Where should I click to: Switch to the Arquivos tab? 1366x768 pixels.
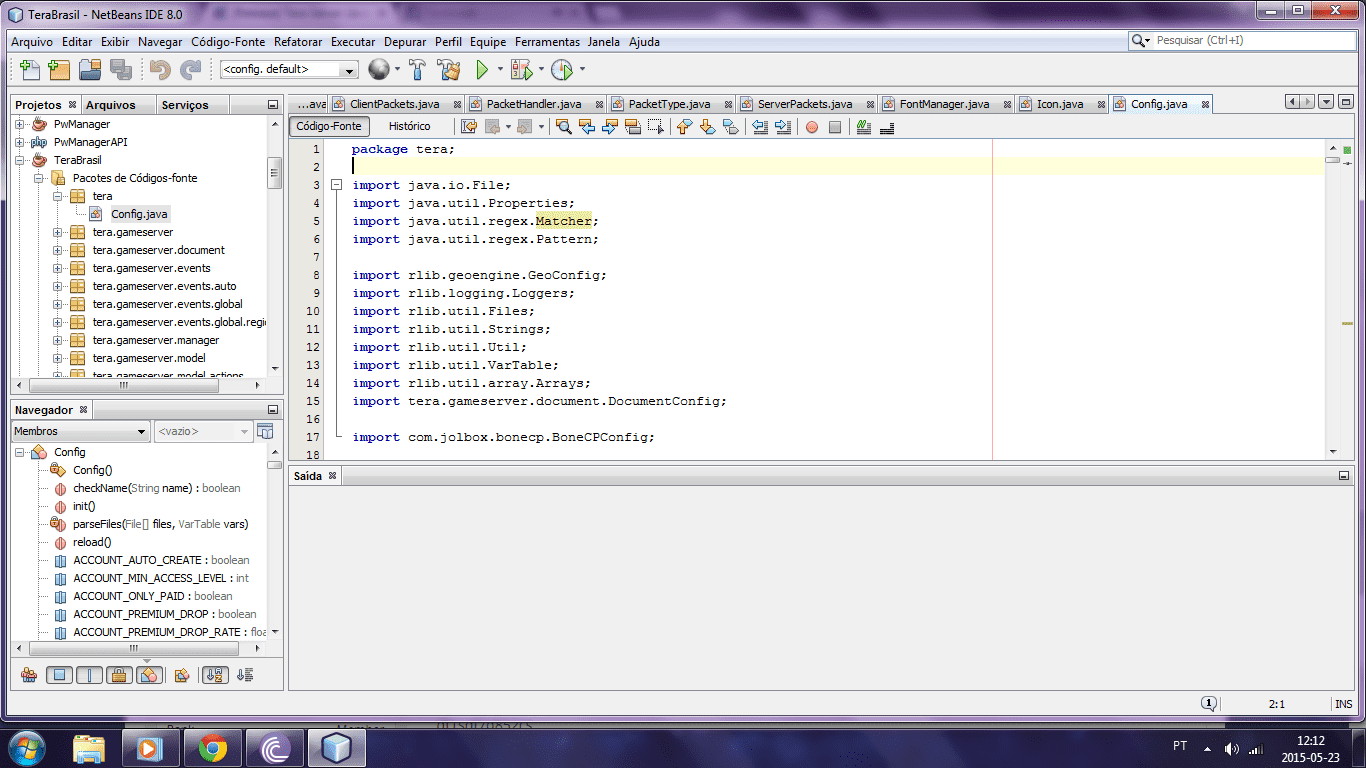pyautogui.click(x=110, y=105)
